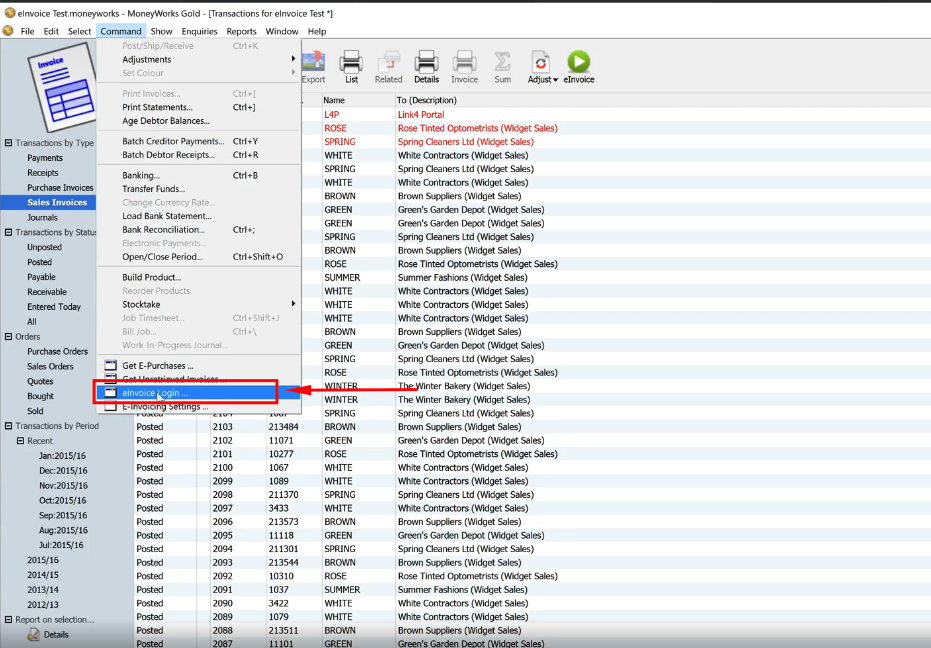Open the Select menu
Viewport: 931px width, 648px height.
coord(79,31)
